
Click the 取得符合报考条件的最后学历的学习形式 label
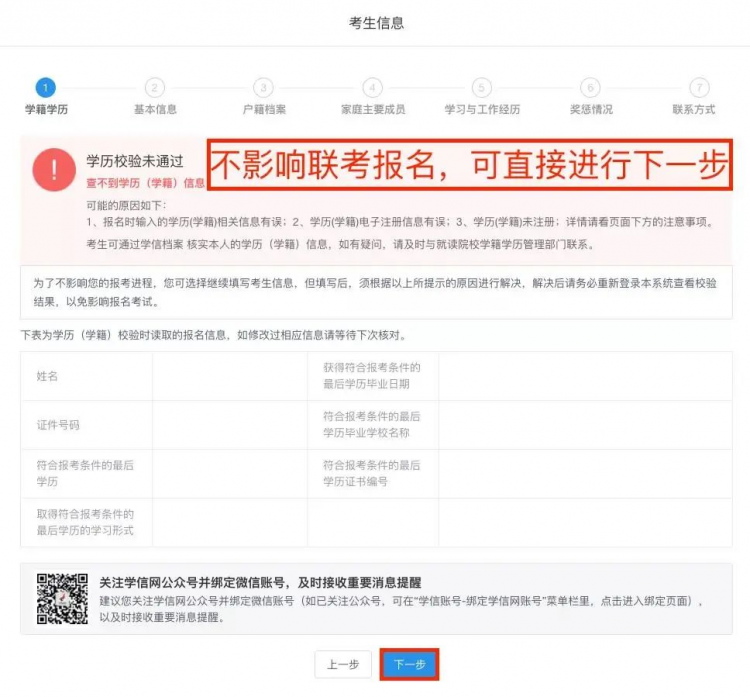click(85, 522)
